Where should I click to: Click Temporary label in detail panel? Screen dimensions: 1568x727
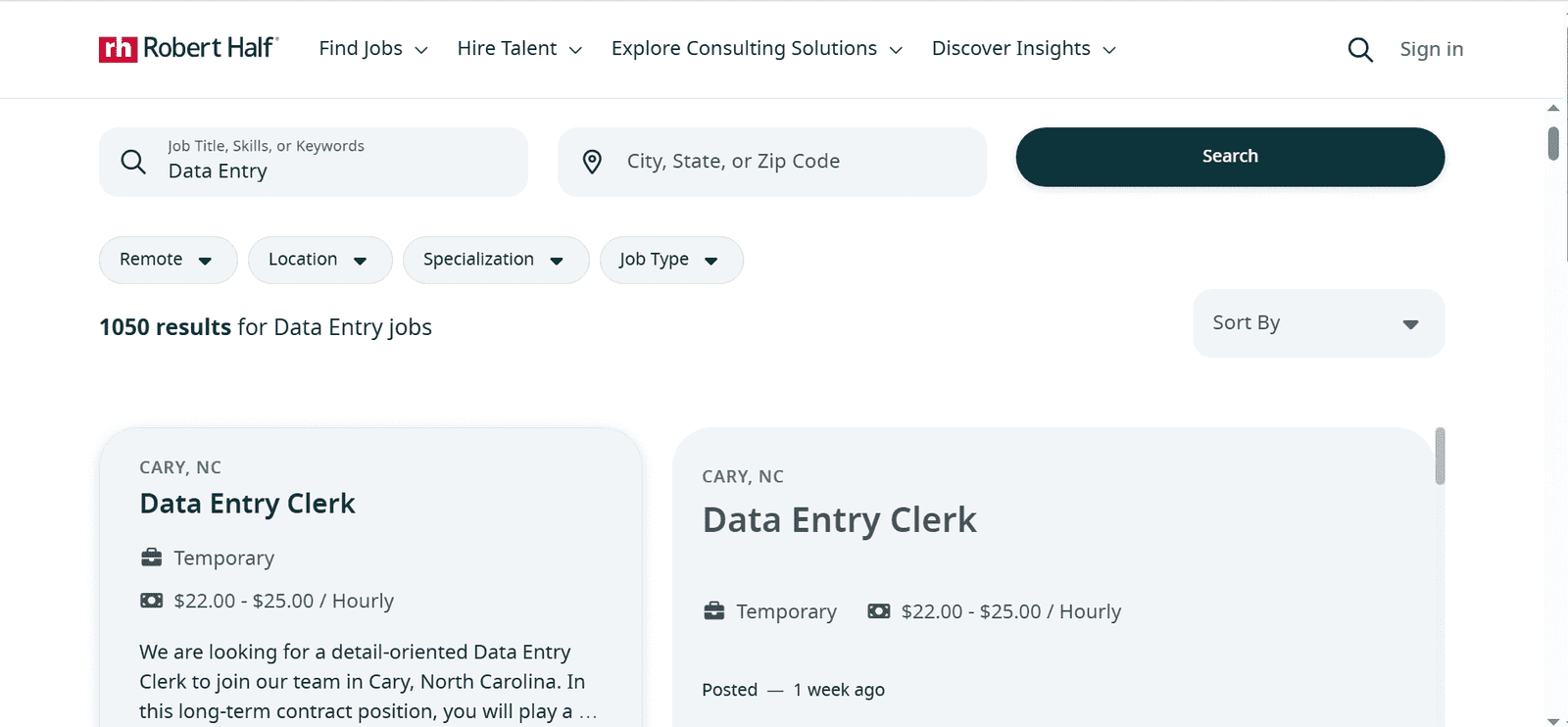786,612
